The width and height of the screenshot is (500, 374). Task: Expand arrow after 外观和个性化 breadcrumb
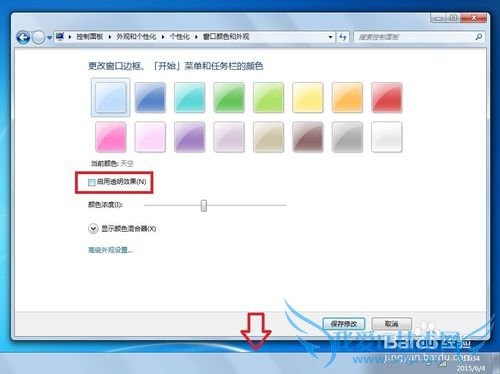pyautogui.click(x=163, y=37)
